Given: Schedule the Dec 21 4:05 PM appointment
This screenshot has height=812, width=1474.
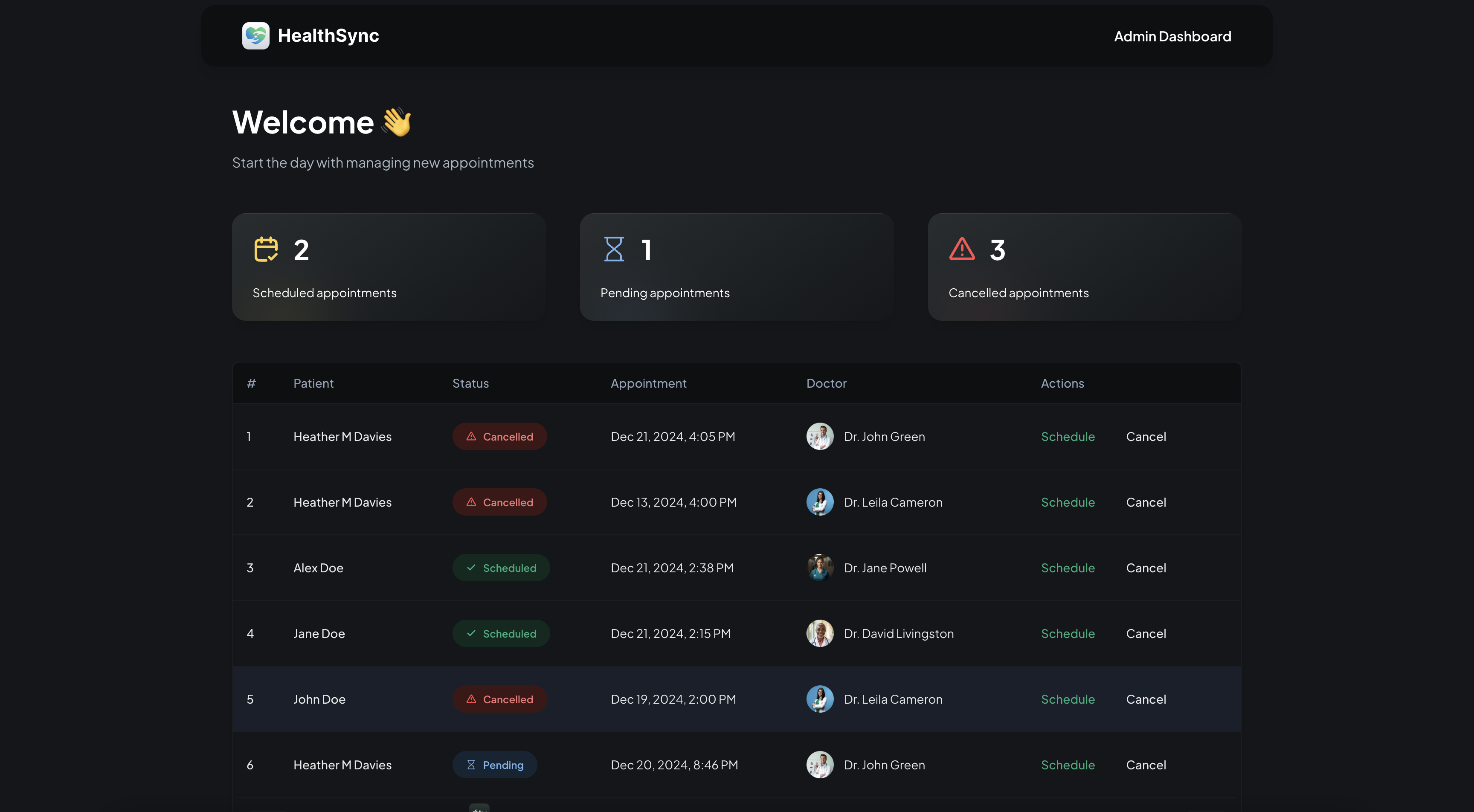Looking at the screenshot, I should click(1068, 436).
